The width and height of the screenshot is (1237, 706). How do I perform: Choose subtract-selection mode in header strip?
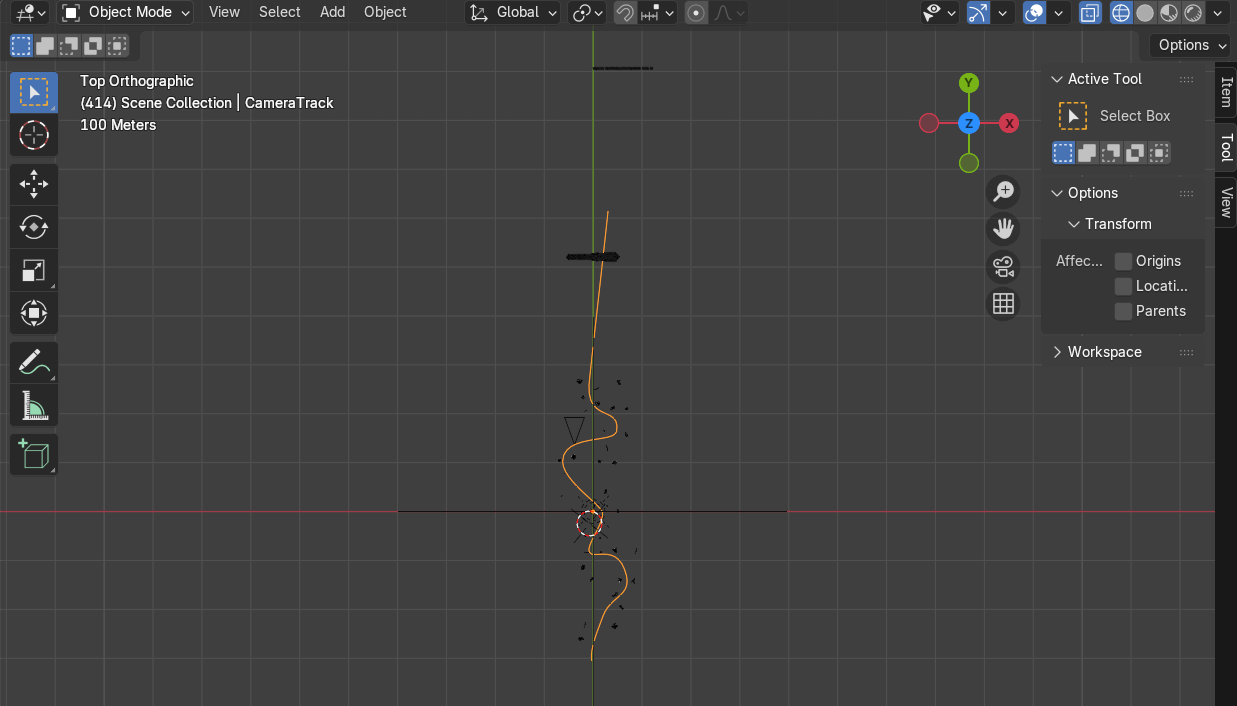pyautogui.click(x=70, y=46)
